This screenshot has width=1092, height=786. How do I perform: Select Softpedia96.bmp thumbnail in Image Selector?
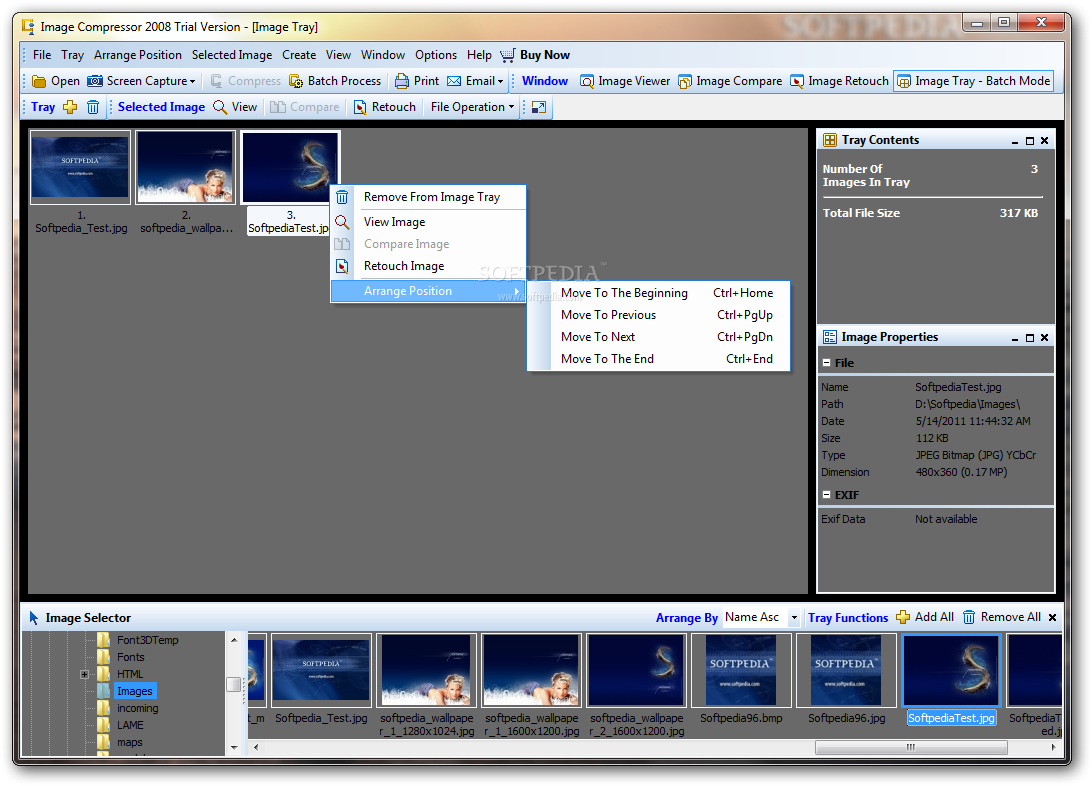click(741, 671)
